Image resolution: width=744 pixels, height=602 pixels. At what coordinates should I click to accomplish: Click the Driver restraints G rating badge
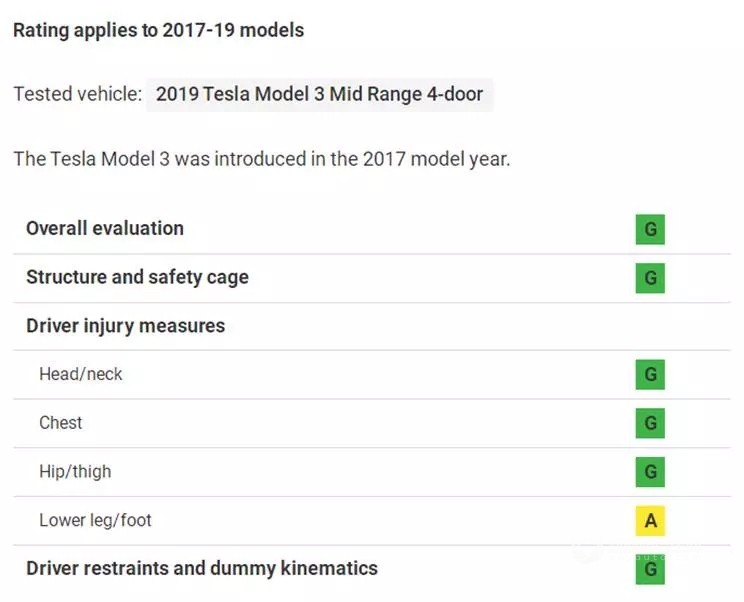click(x=650, y=569)
